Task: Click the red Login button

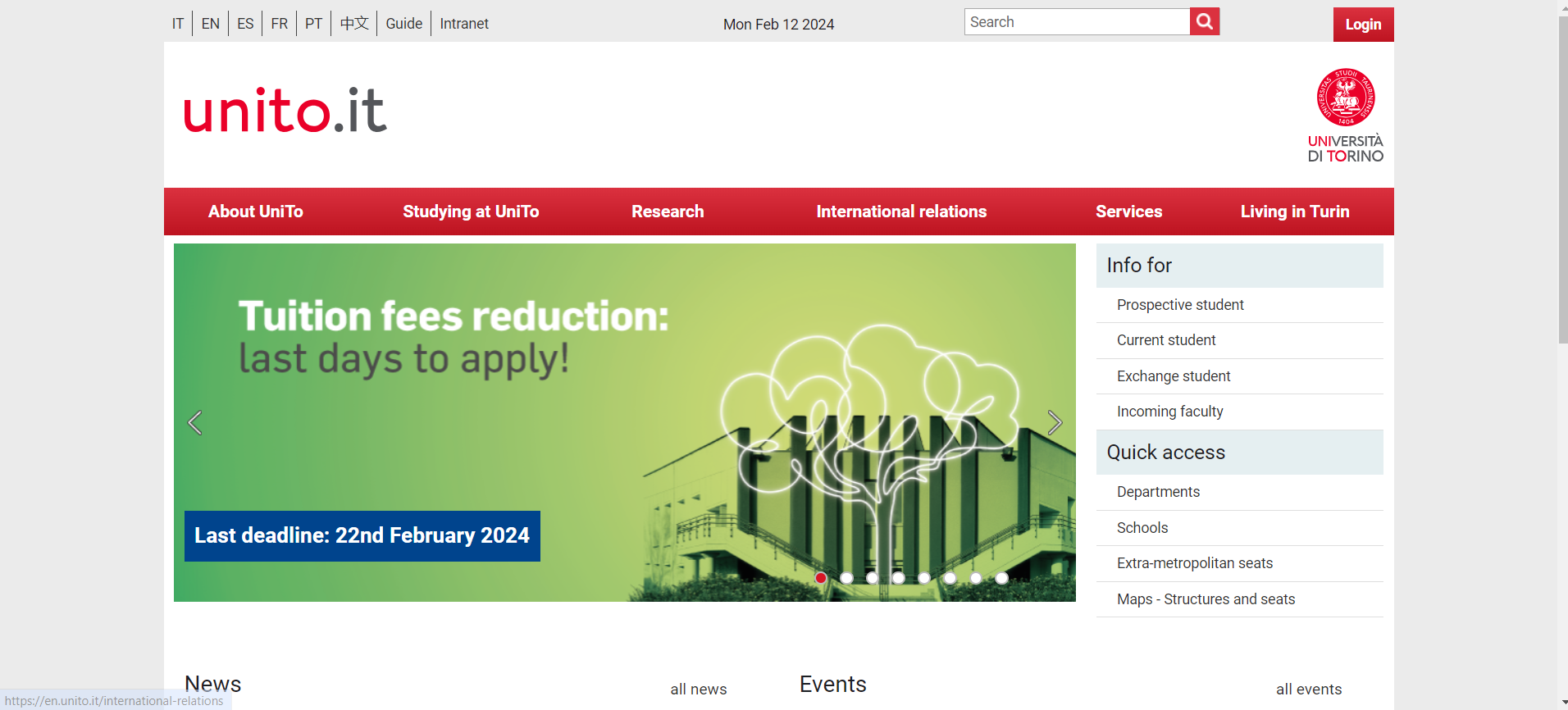Action: point(1363,25)
